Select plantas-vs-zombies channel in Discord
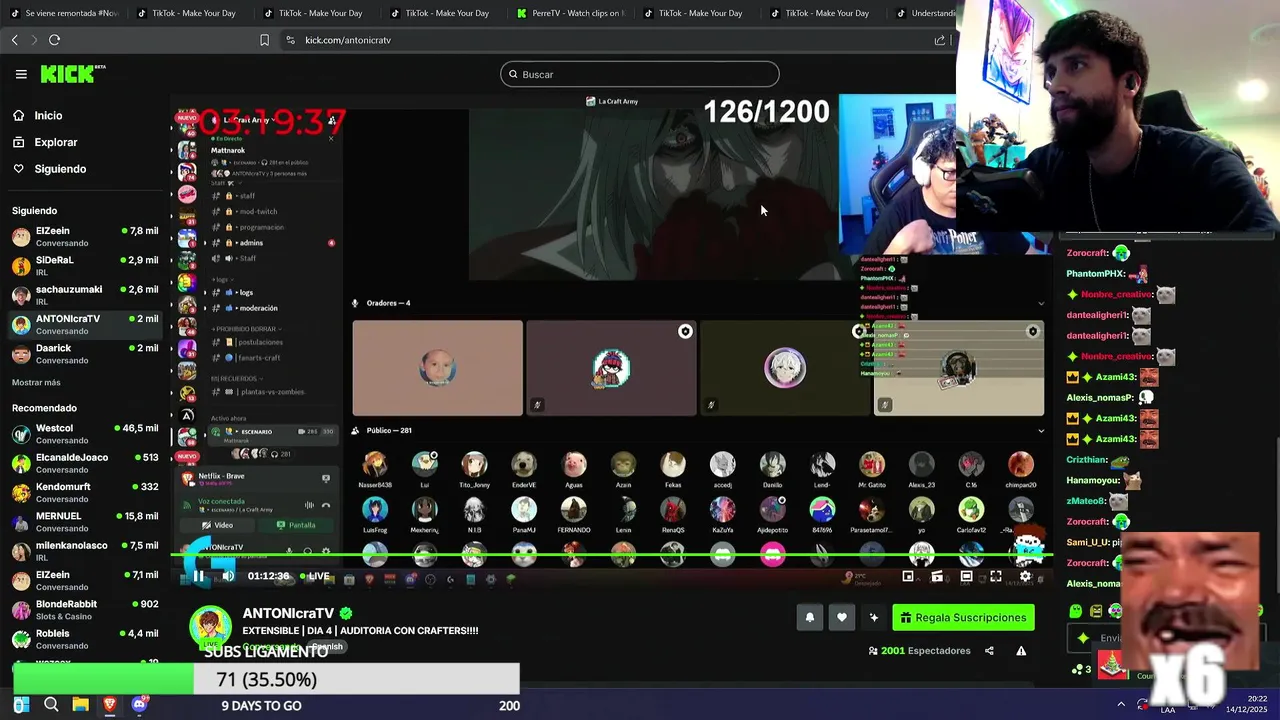1280x720 pixels. tap(270, 392)
